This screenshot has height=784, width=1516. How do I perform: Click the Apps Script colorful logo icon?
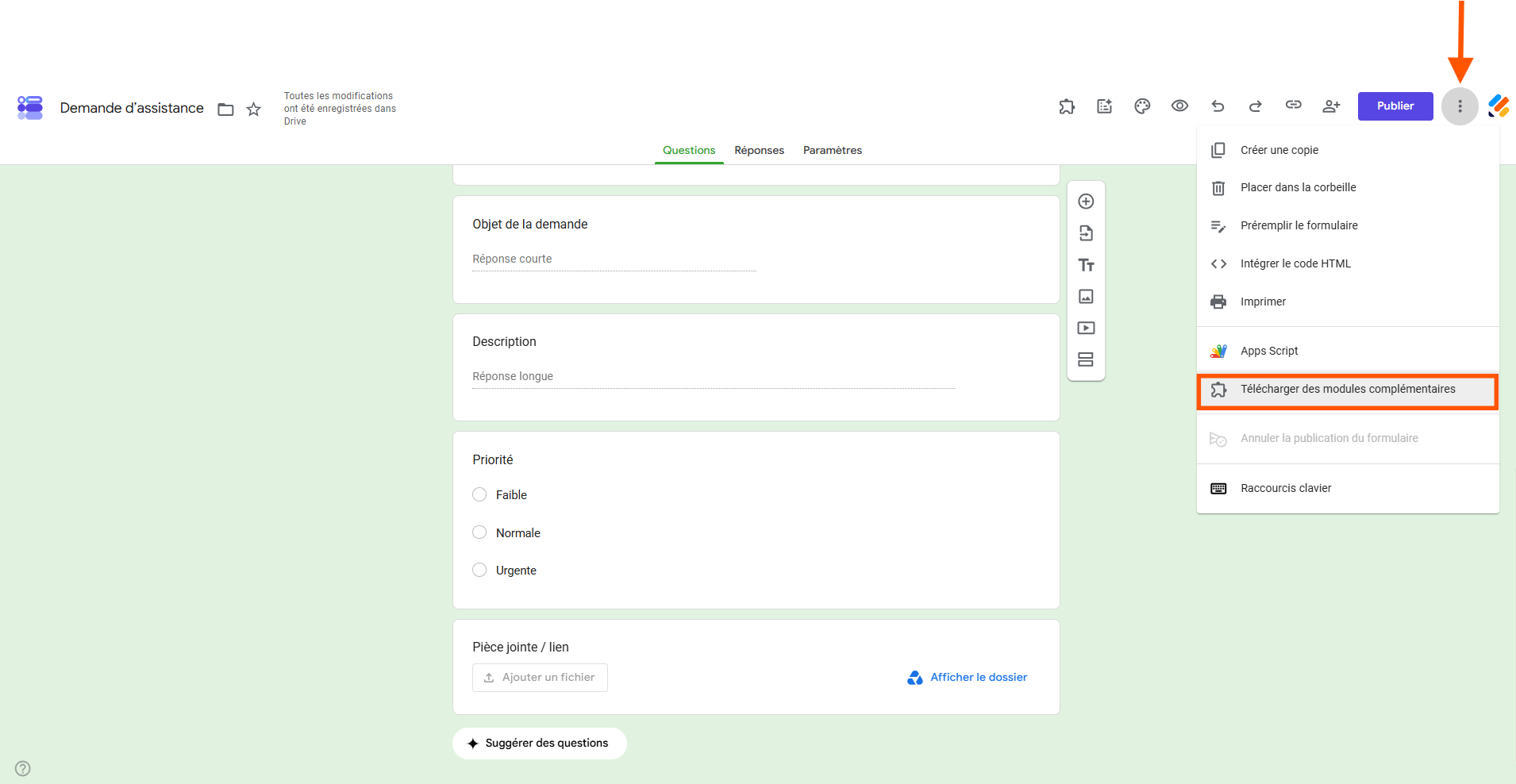click(1218, 352)
